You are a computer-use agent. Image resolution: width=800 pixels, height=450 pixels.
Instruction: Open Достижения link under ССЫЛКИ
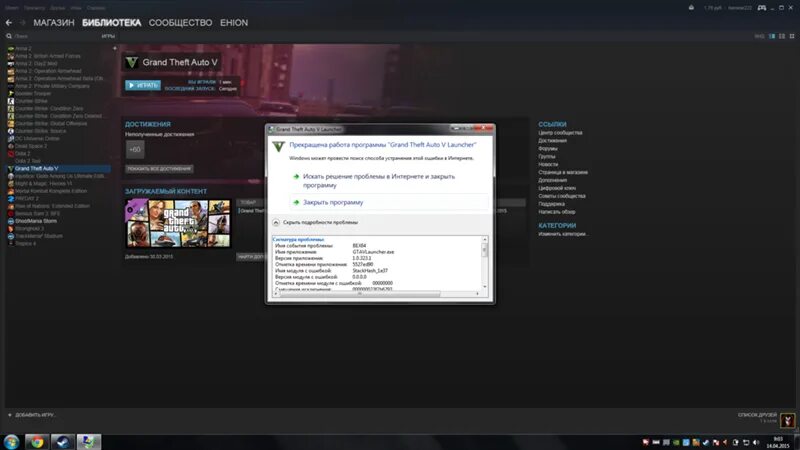(552, 141)
